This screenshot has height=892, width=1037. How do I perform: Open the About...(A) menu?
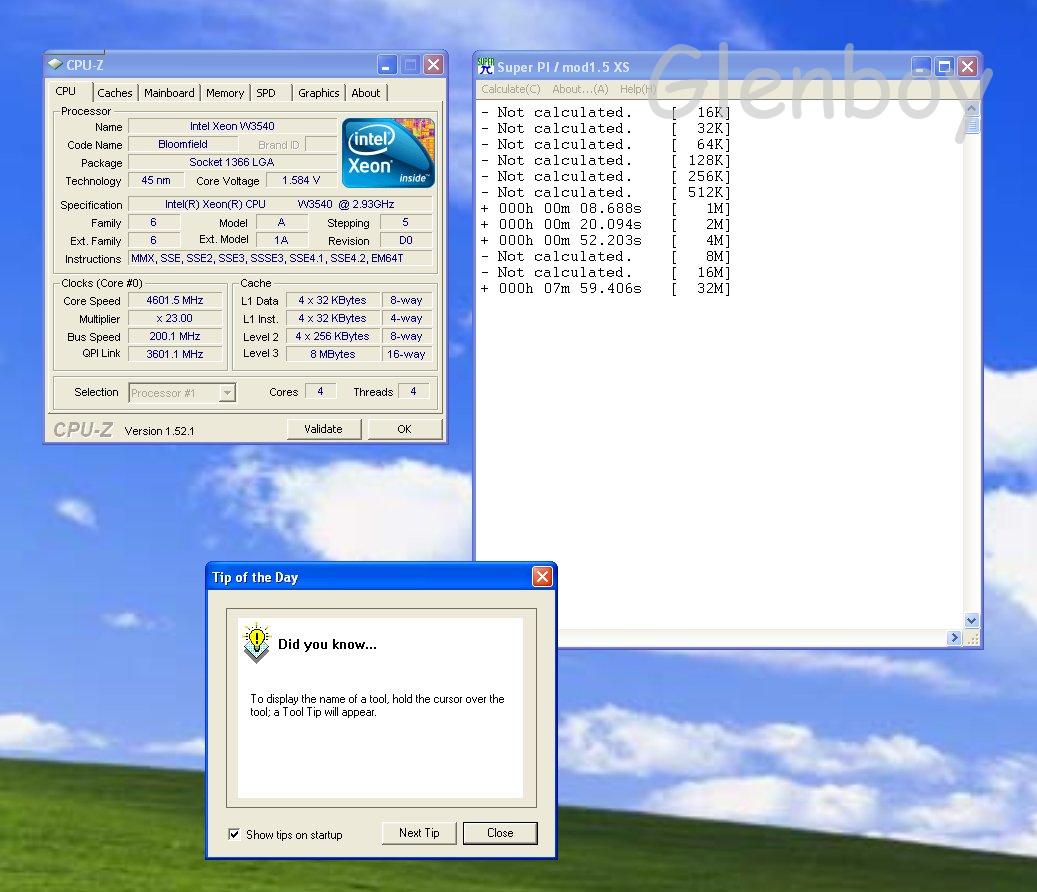click(x=580, y=89)
